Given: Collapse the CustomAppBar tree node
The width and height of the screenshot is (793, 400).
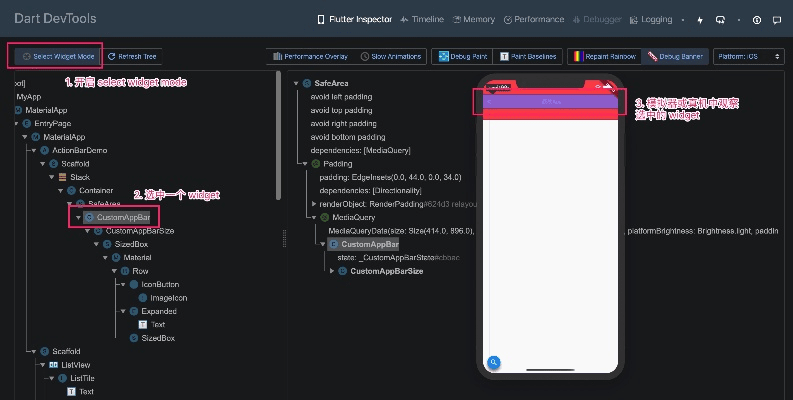Looking at the screenshot, I should [77, 217].
